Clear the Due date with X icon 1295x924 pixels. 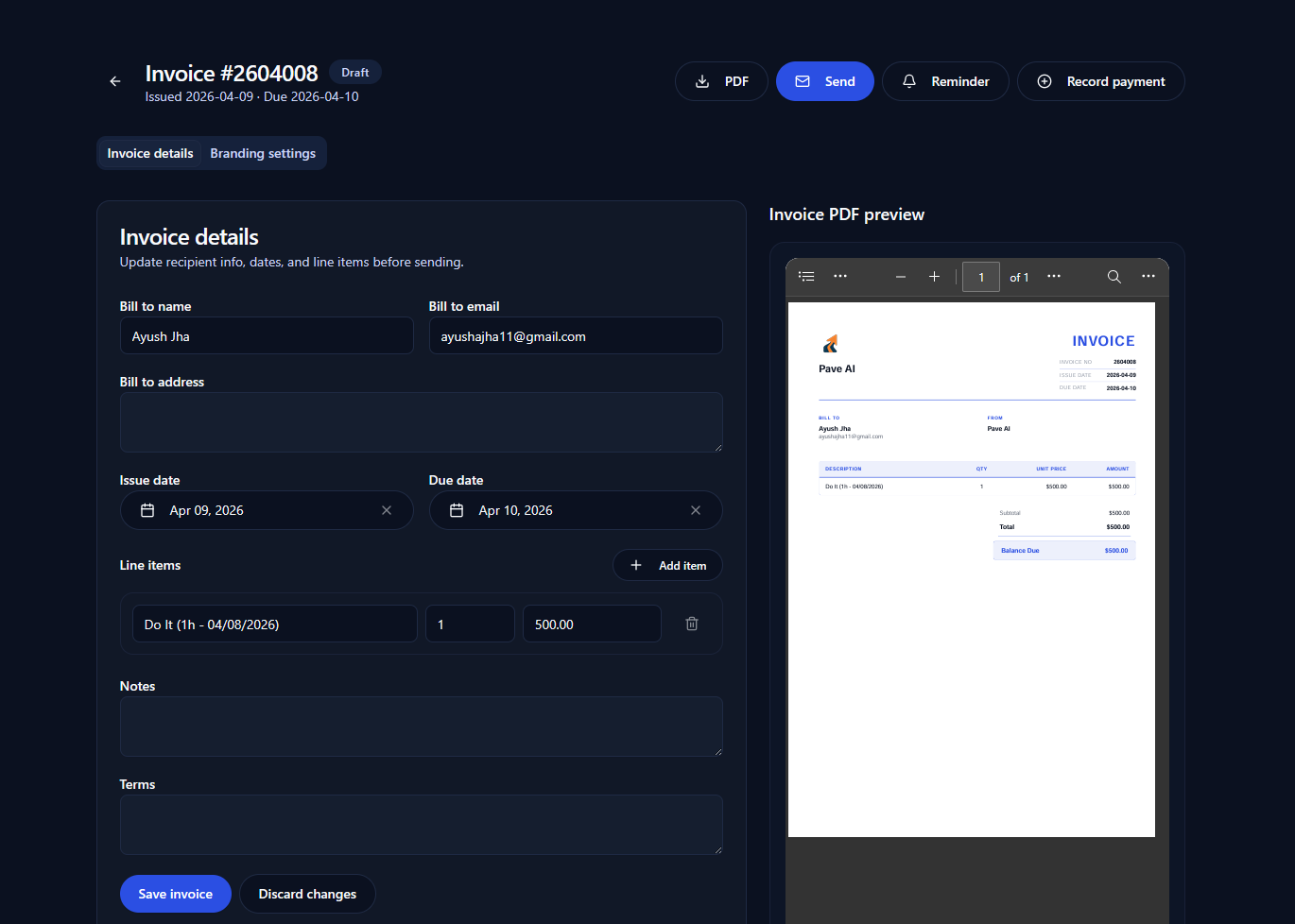coord(696,510)
